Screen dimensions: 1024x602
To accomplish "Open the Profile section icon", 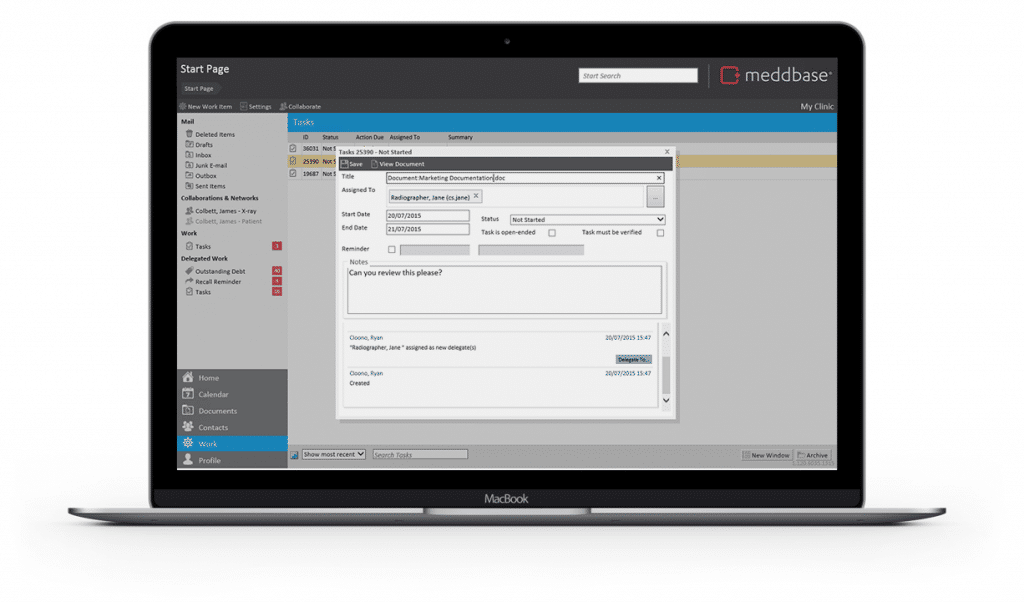I will 188,460.
